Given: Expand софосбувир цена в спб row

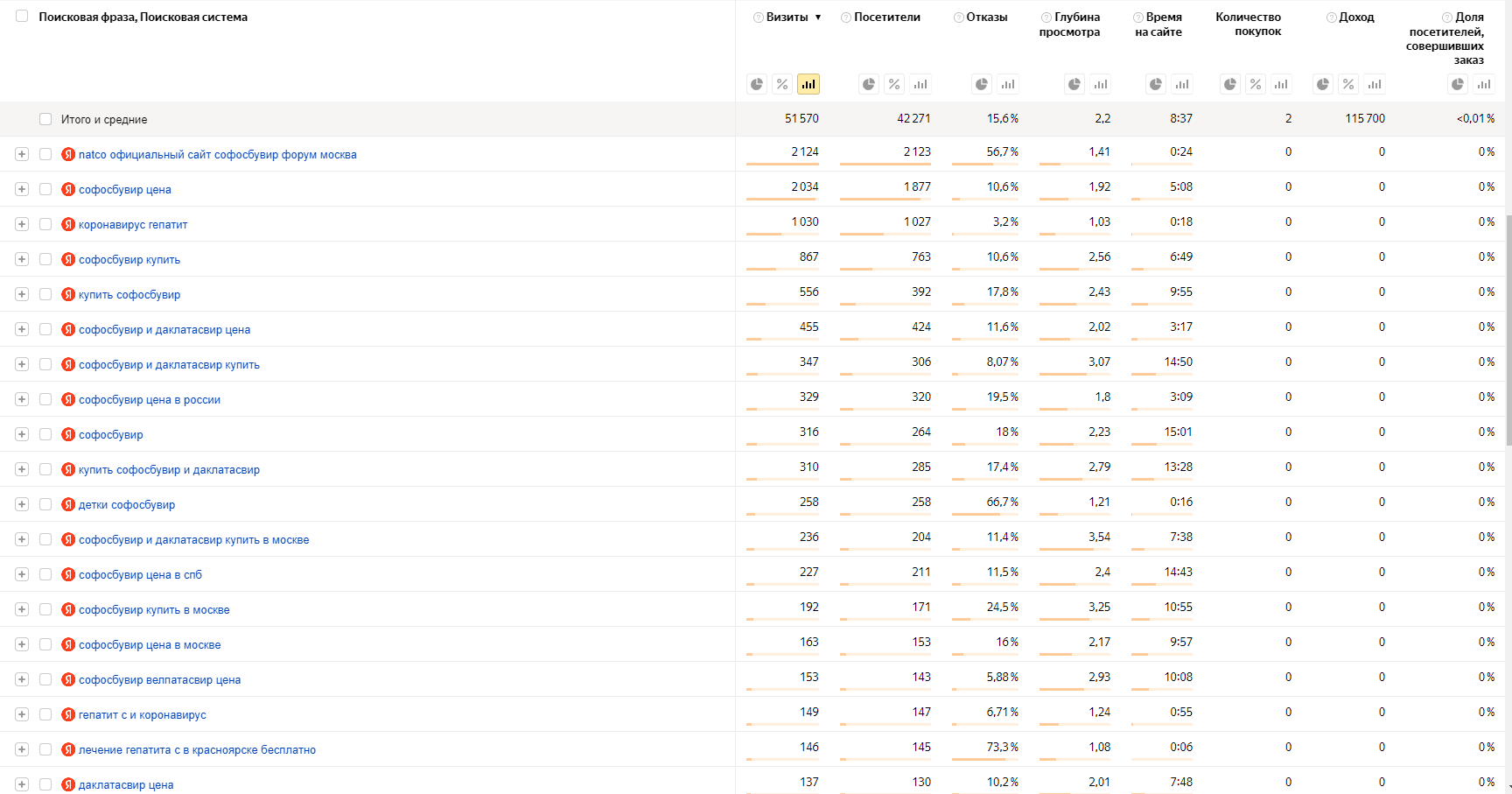Looking at the screenshot, I should 22,574.
